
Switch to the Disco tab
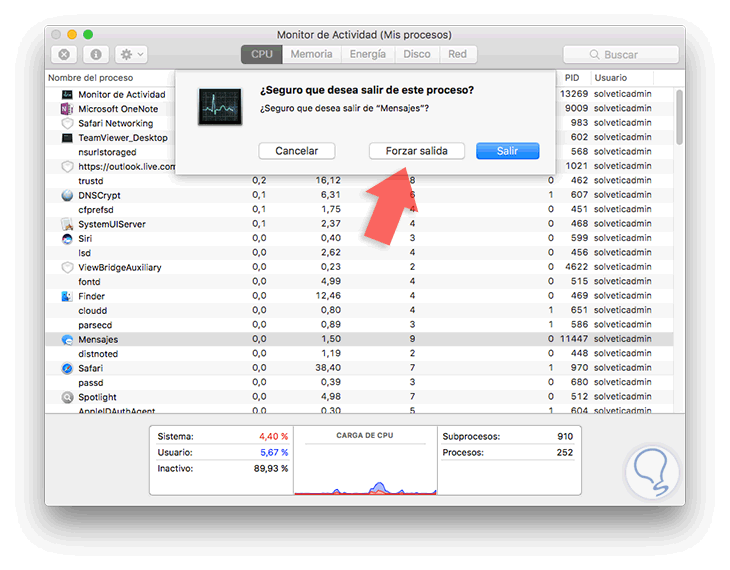click(417, 54)
